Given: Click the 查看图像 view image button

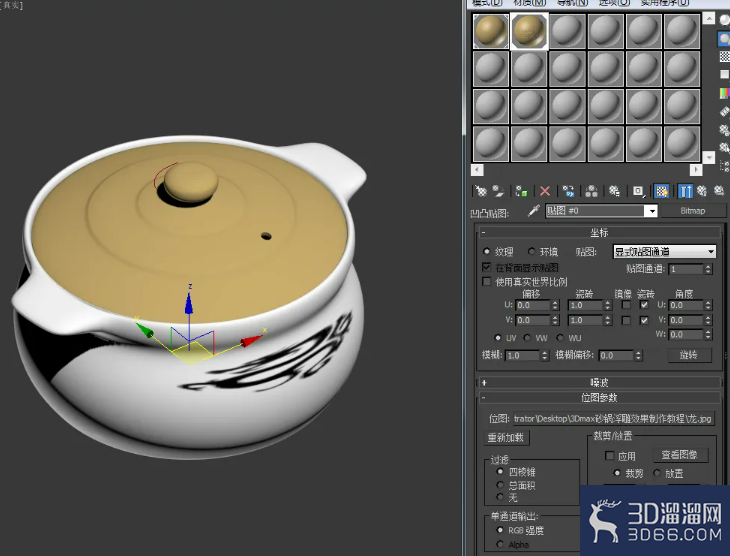Looking at the screenshot, I should click(x=679, y=454).
